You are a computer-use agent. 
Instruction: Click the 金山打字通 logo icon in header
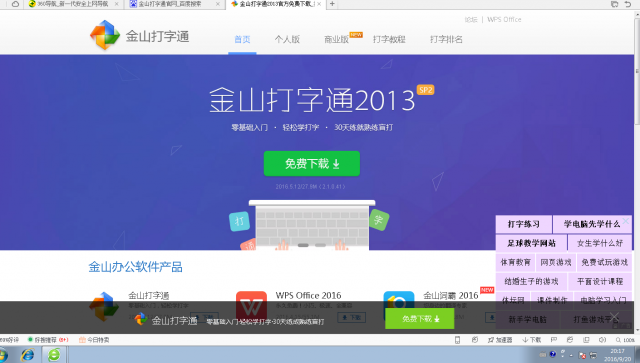coord(105,35)
